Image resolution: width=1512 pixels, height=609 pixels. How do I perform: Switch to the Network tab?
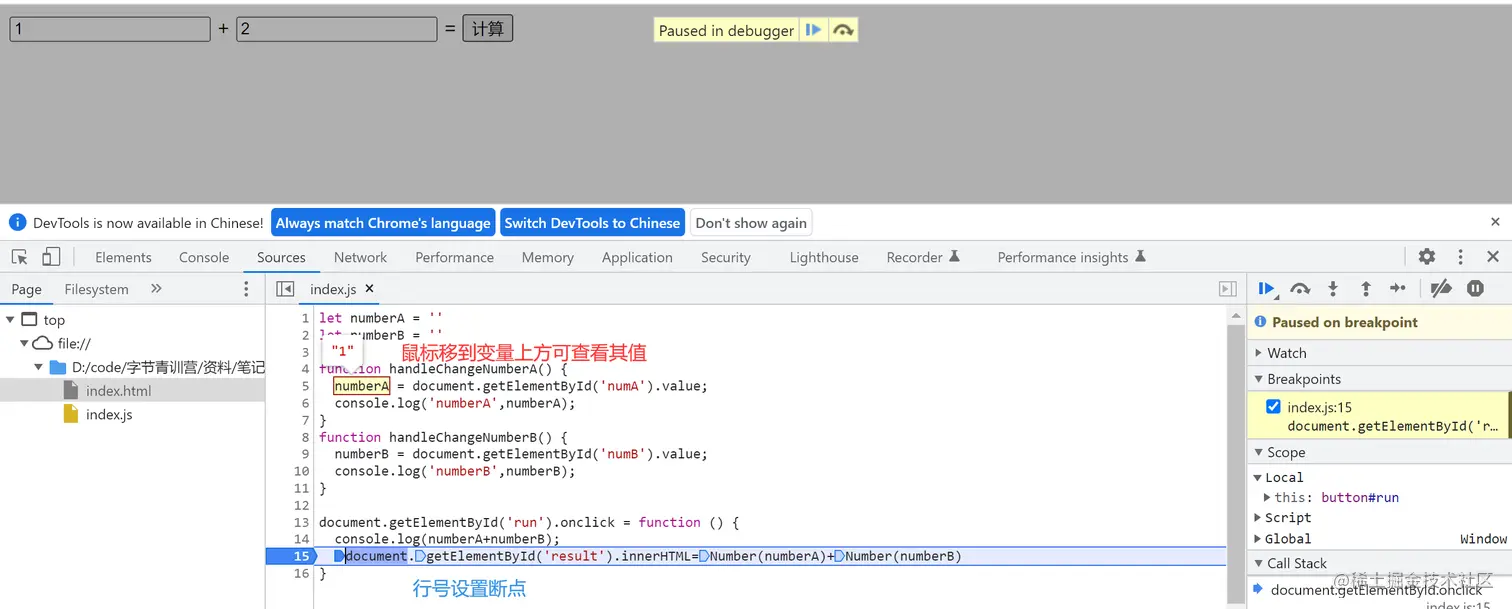tap(360, 257)
